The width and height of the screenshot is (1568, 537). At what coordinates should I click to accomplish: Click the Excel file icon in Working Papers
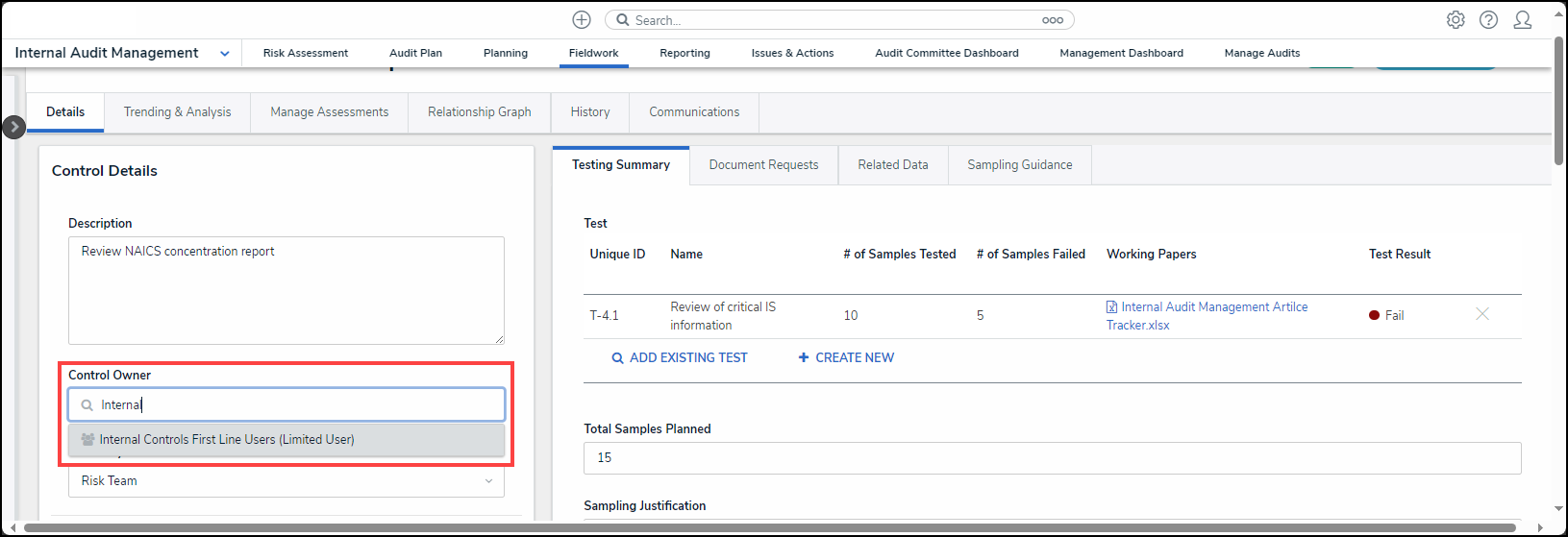[x=1112, y=307]
